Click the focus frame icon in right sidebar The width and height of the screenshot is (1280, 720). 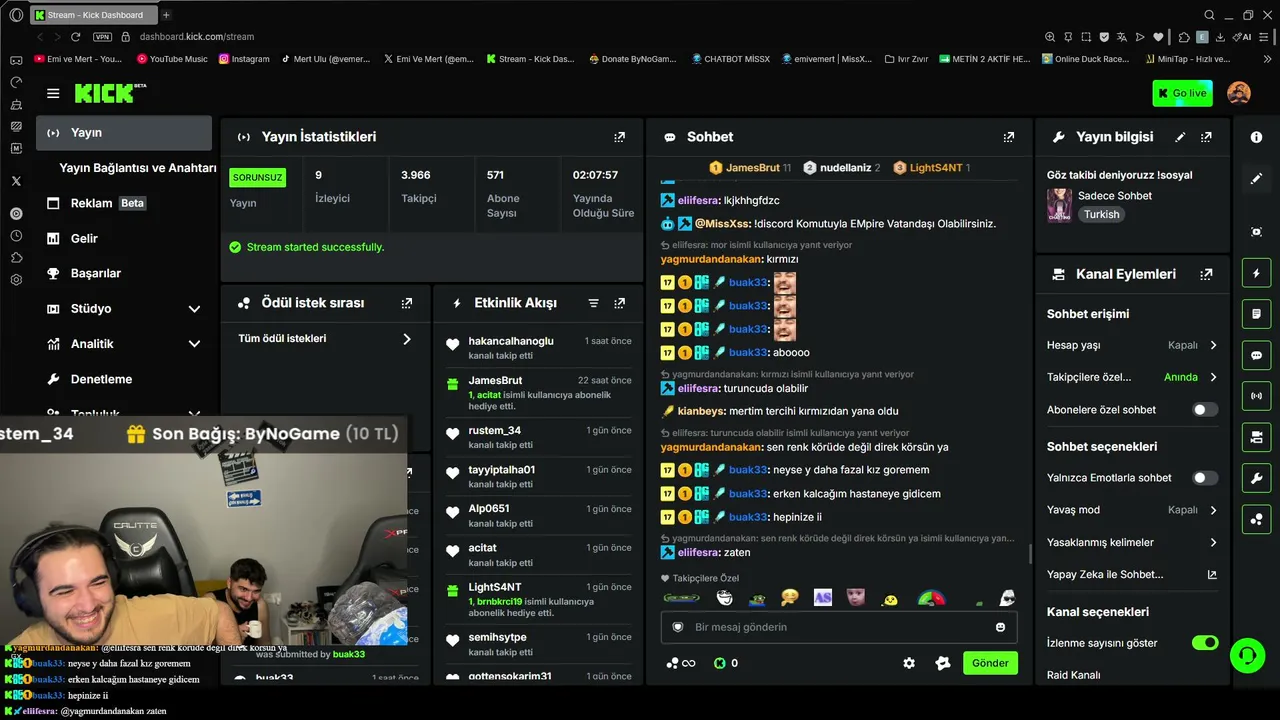(x=1257, y=232)
